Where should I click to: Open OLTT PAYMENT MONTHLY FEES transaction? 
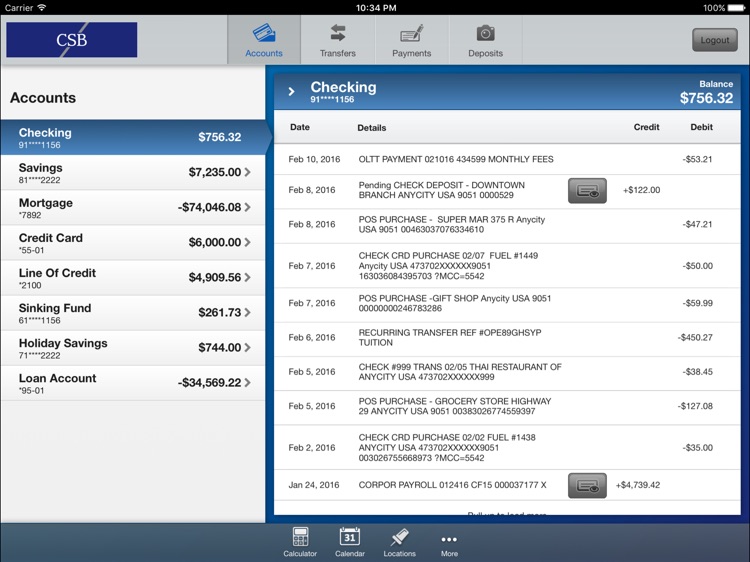point(507,159)
